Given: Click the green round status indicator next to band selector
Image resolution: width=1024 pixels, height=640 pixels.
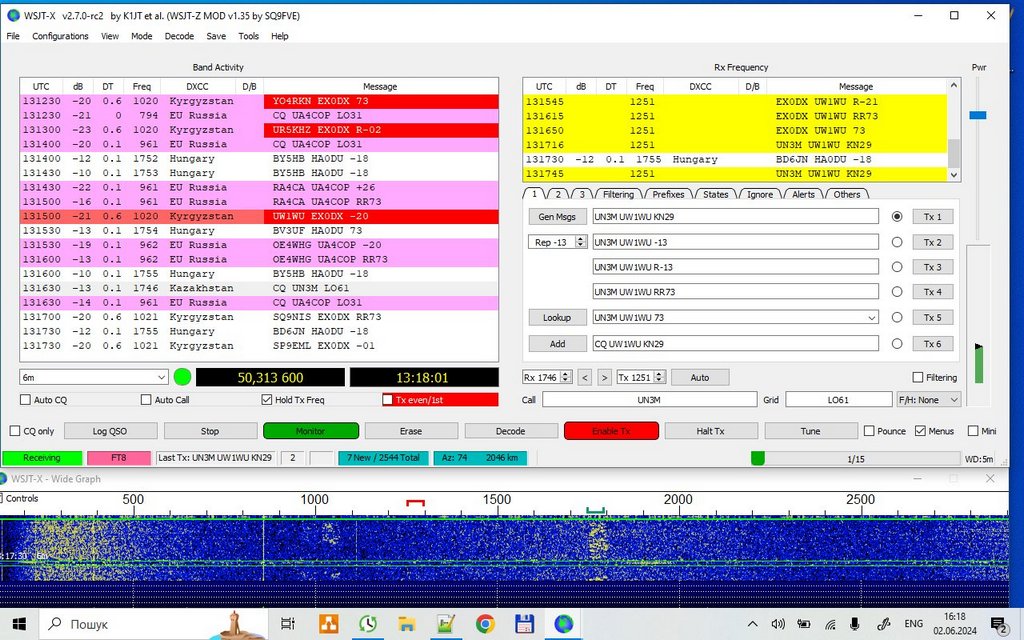Looking at the screenshot, I should pyautogui.click(x=182, y=377).
